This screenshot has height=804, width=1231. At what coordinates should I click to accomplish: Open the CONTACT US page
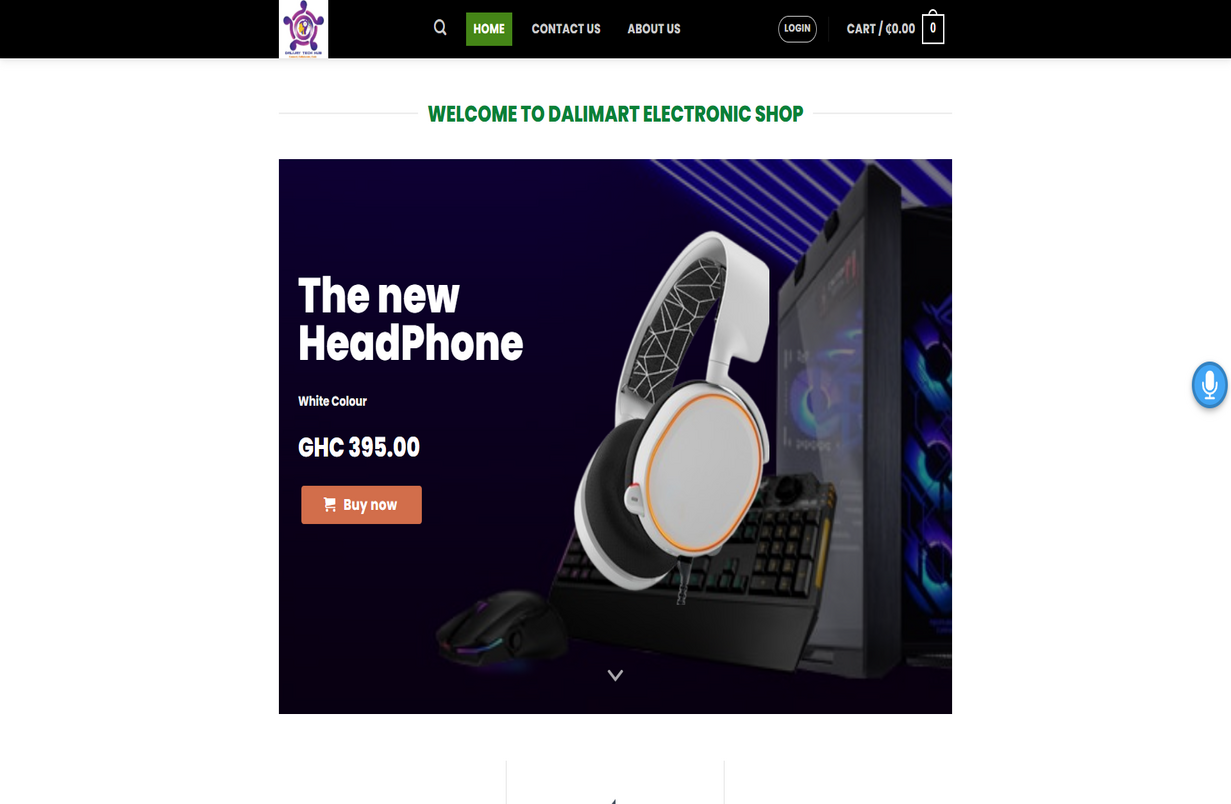566,29
